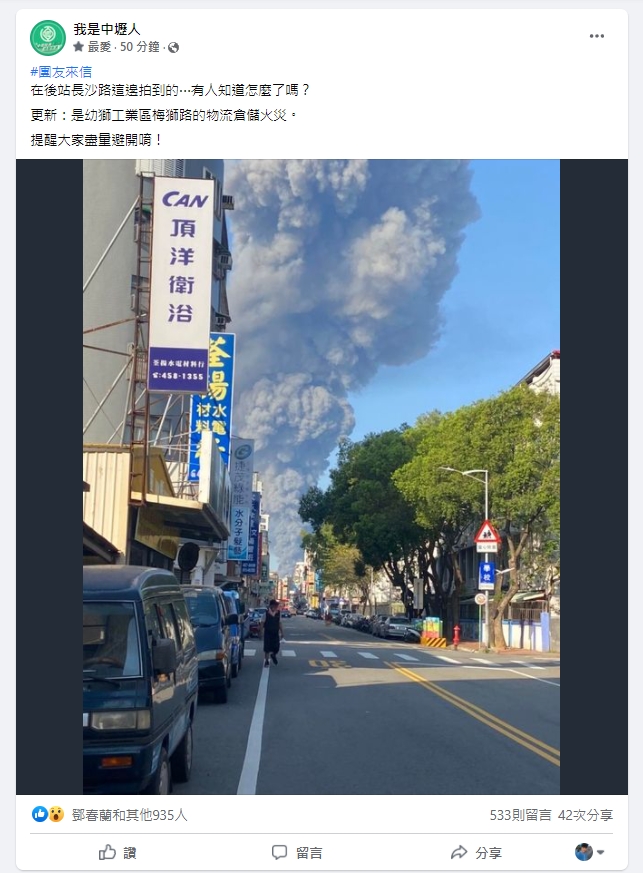Click the blue thumbs-up reaction icon

pyautogui.click(x=40, y=814)
